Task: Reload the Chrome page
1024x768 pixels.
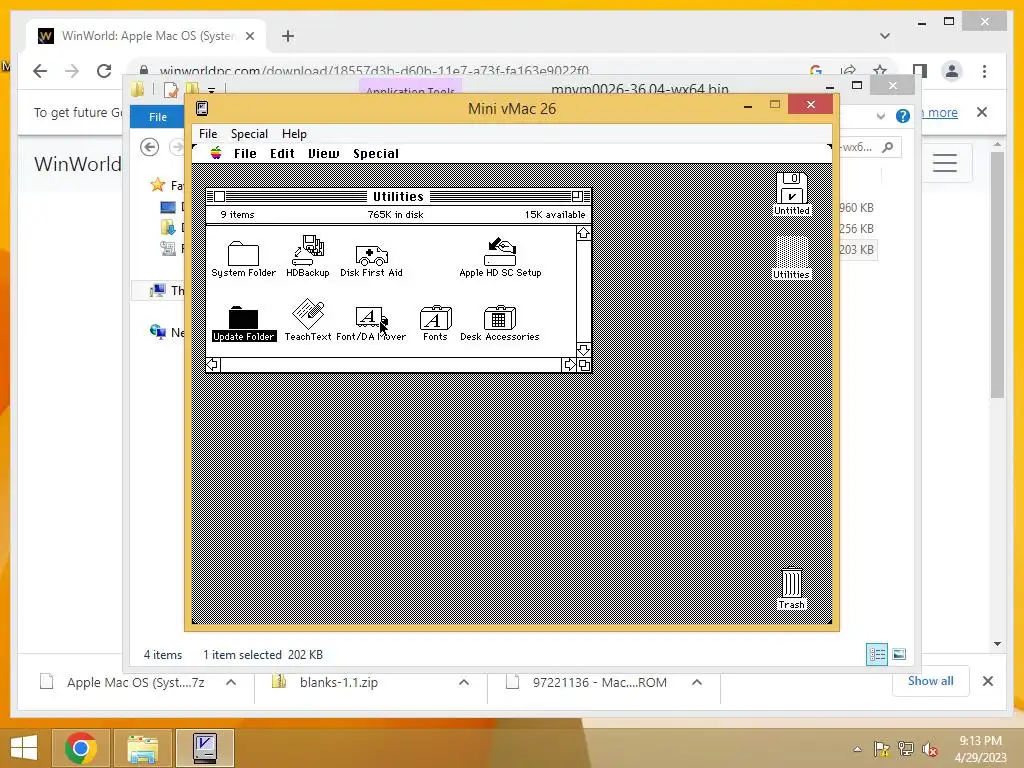Action: 104,71
